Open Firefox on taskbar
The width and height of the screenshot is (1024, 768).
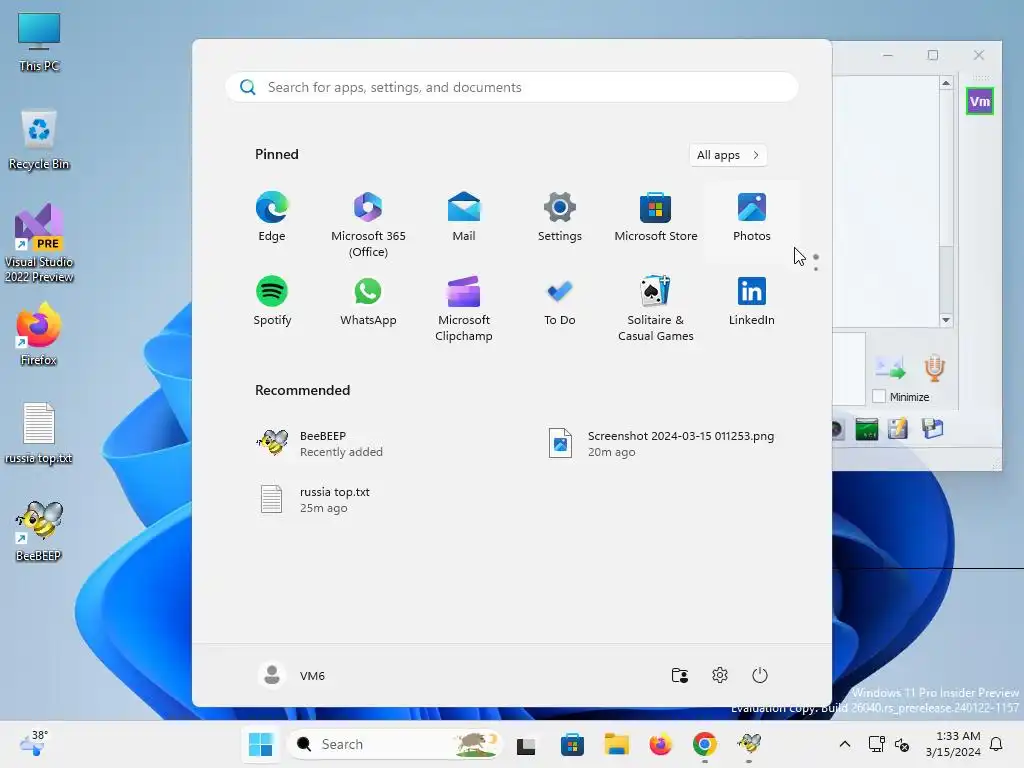pos(661,744)
